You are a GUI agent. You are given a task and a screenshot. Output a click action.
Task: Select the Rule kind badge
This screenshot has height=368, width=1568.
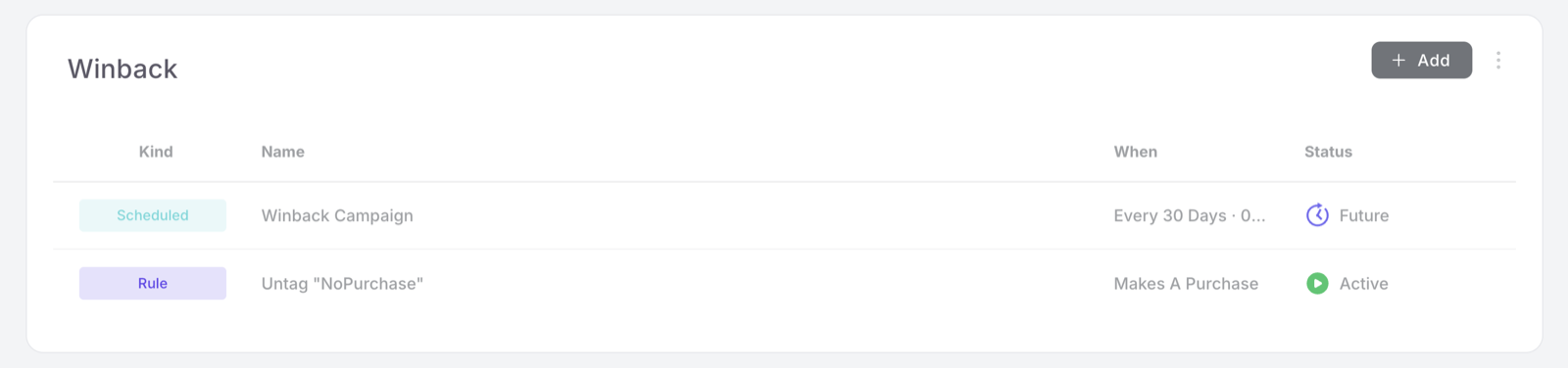pos(153,284)
